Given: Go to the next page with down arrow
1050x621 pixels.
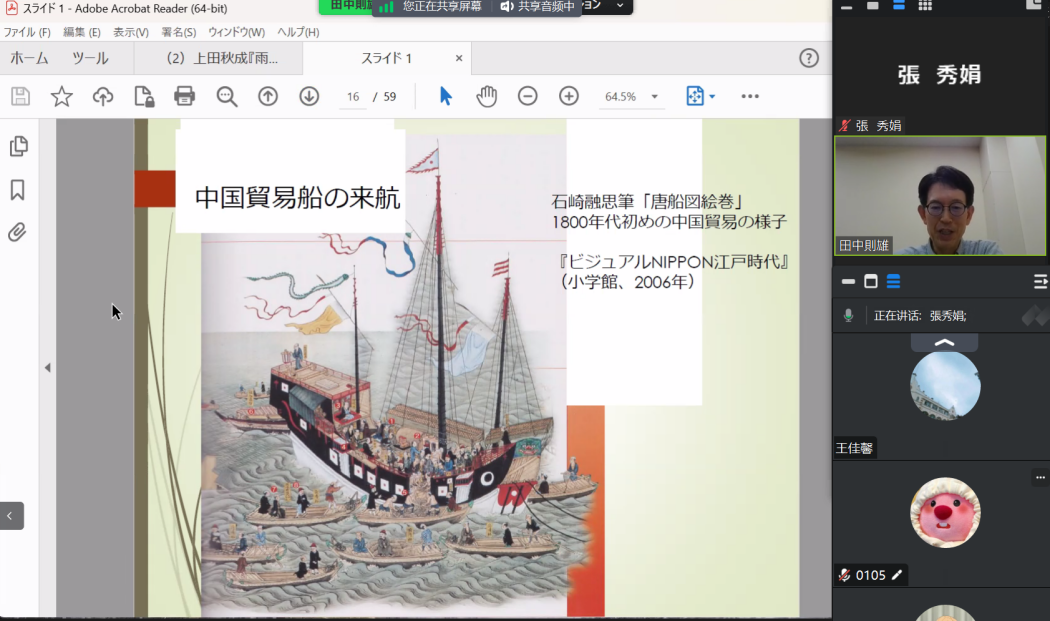Looking at the screenshot, I should tap(309, 96).
